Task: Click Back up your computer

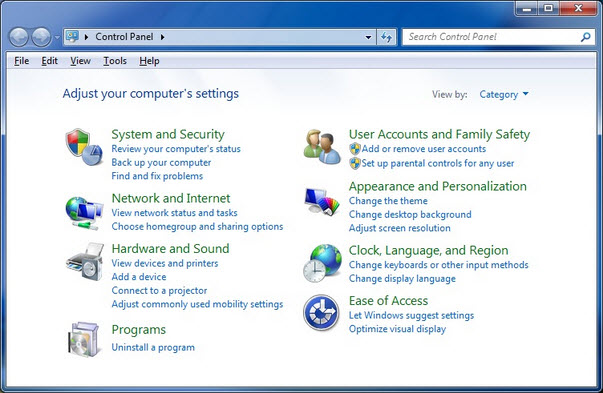Action: click(161, 162)
